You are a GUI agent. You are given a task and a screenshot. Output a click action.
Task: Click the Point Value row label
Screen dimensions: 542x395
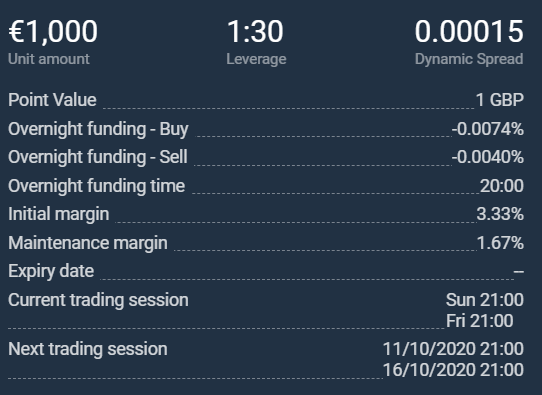(52, 100)
